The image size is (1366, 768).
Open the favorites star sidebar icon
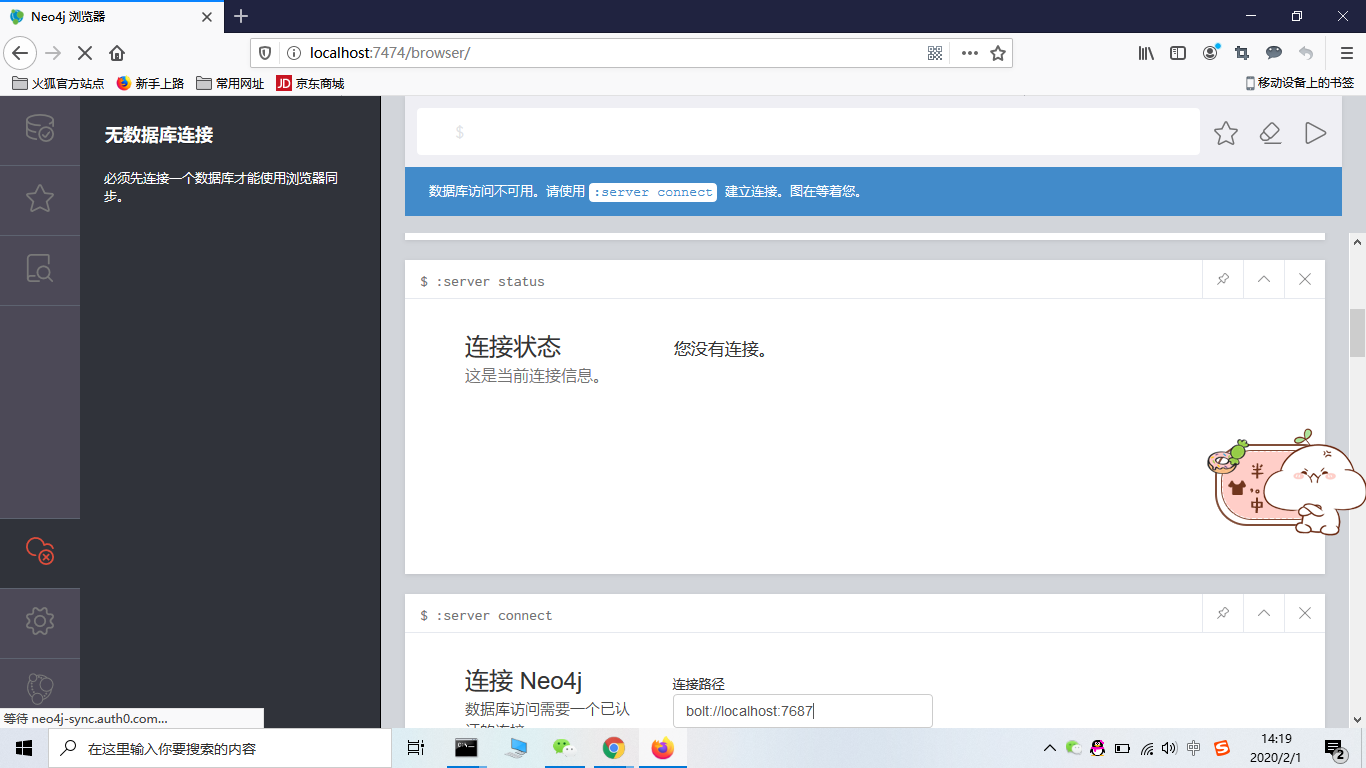[x=40, y=199]
